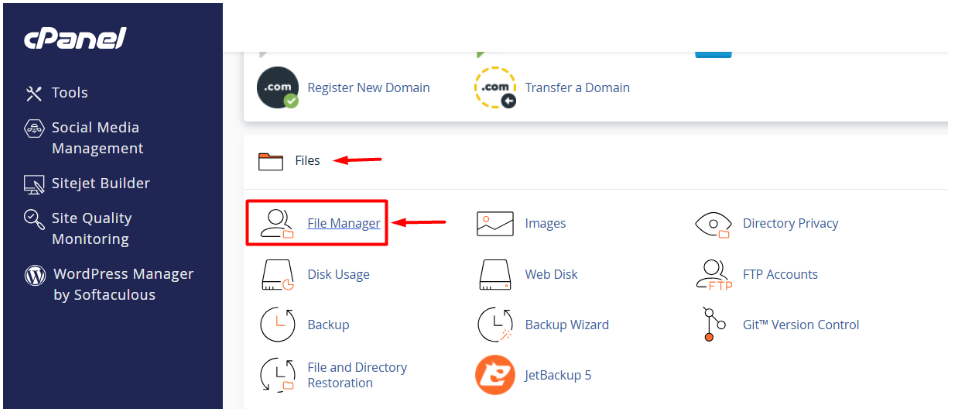Open the Backup clock icon
The height and width of the screenshot is (418, 962).
tap(276, 325)
